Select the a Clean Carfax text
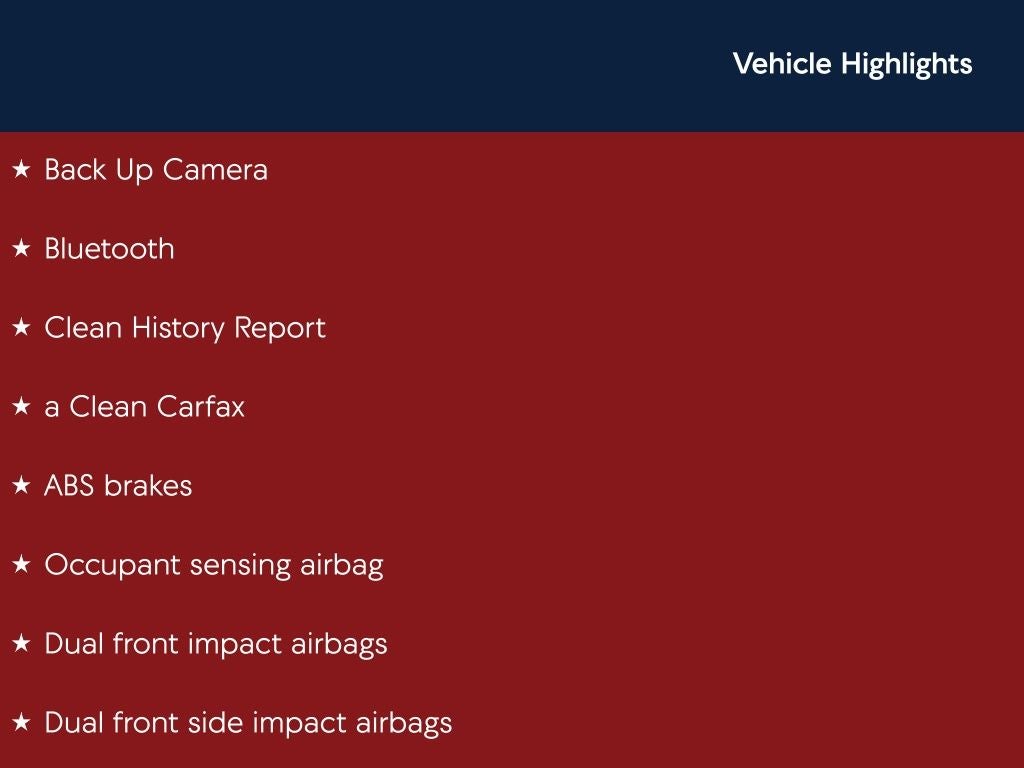 (x=144, y=407)
